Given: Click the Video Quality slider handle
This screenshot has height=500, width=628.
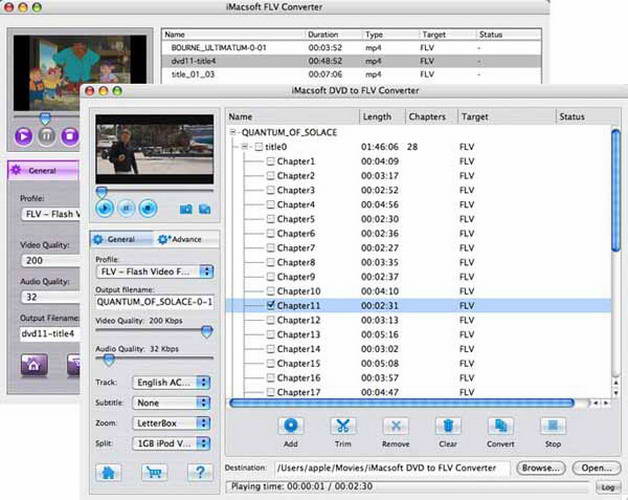Looking at the screenshot, I should (x=207, y=331).
